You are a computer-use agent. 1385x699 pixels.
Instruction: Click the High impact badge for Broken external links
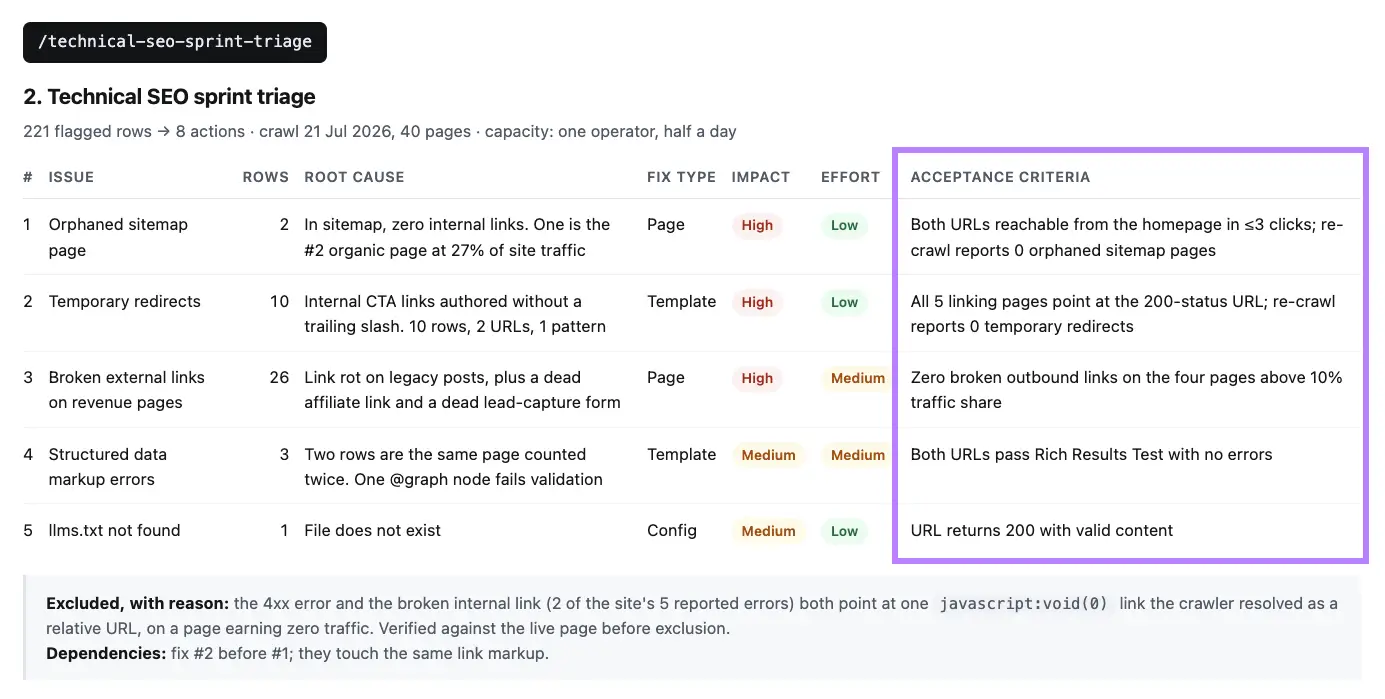coord(757,378)
